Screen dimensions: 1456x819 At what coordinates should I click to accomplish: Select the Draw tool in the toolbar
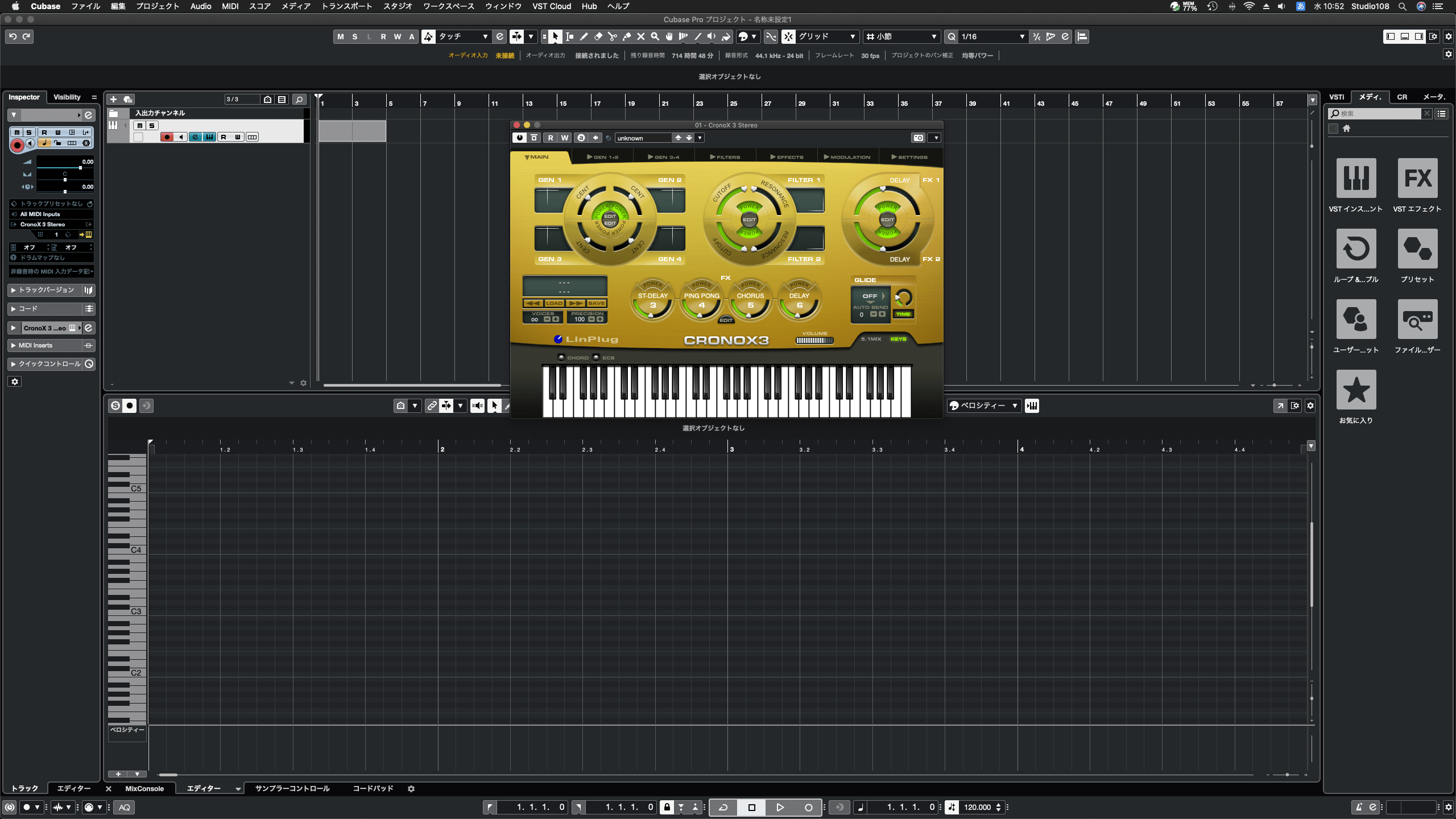[584, 36]
